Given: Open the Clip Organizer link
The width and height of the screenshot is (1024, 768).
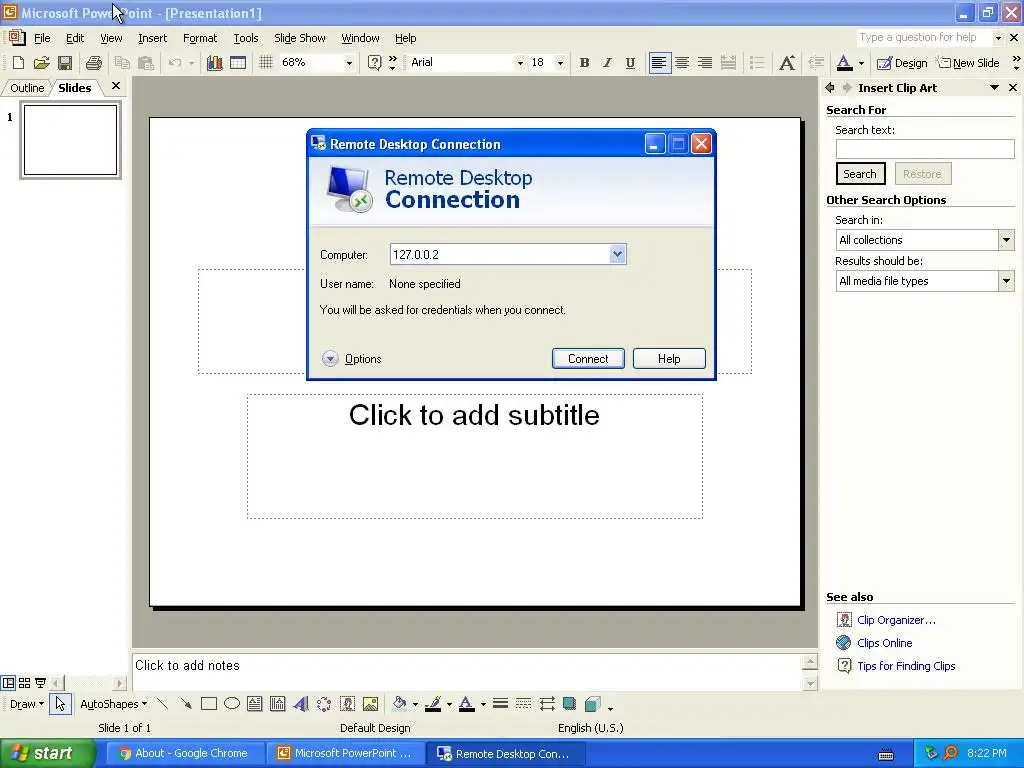Looking at the screenshot, I should tap(896, 620).
